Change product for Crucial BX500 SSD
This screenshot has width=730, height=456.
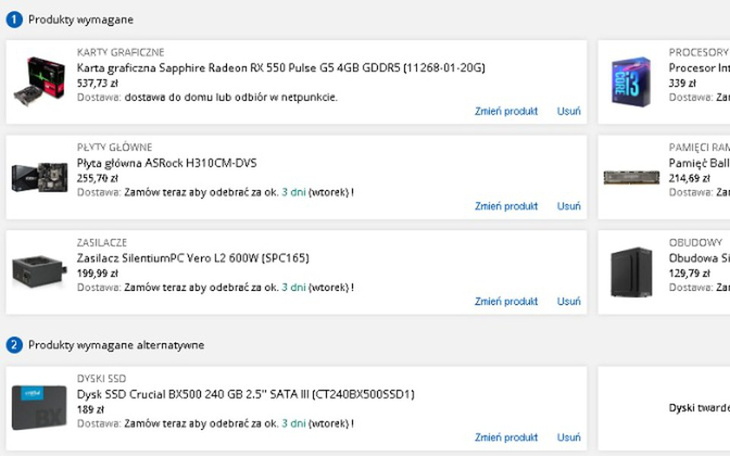[506, 437]
